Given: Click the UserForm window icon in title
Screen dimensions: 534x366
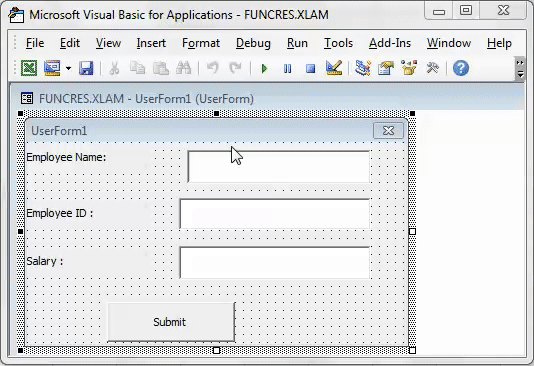Looking at the screenshot, I should 27,98.
